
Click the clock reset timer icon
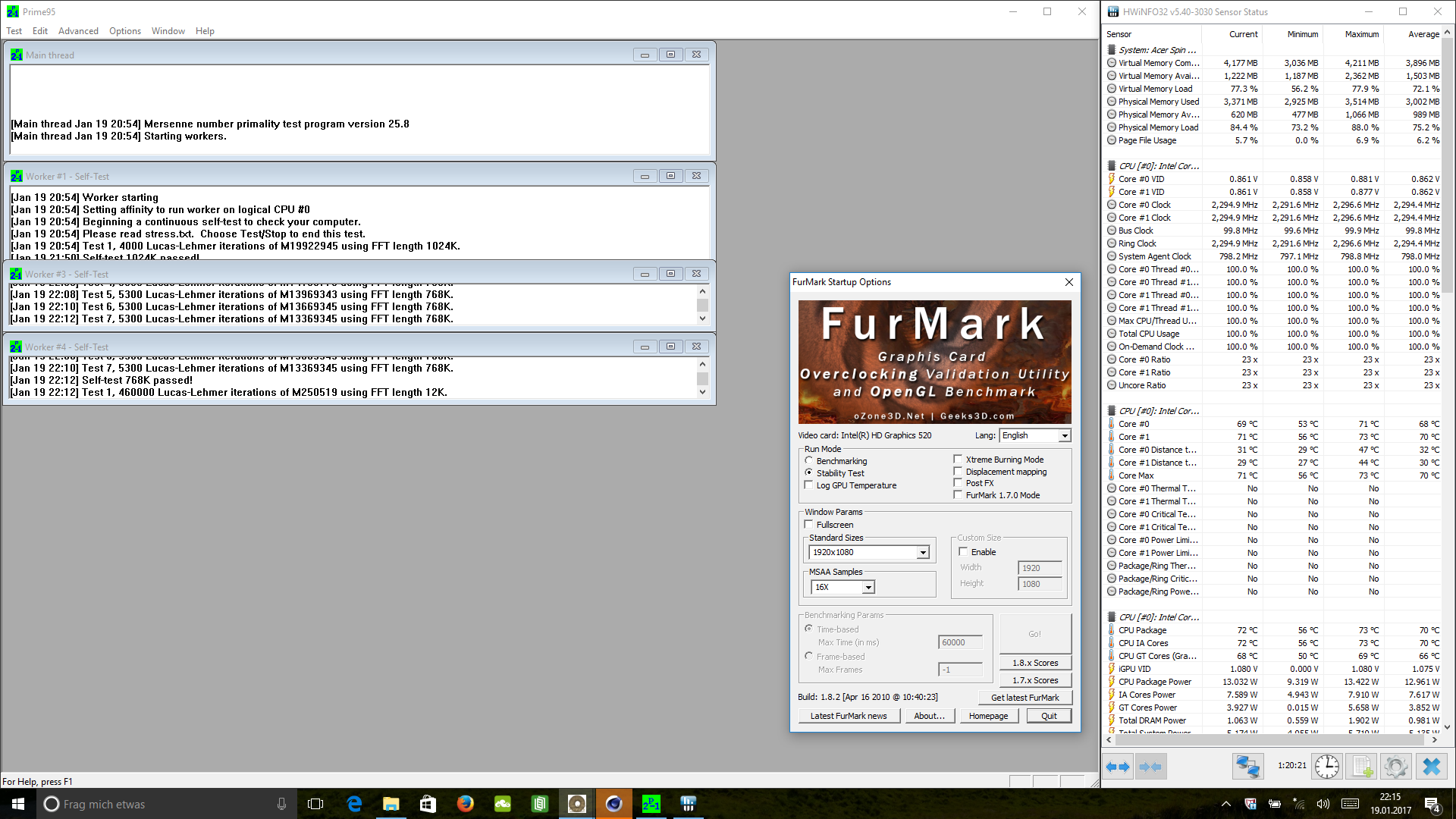(x=1326, y=767)
